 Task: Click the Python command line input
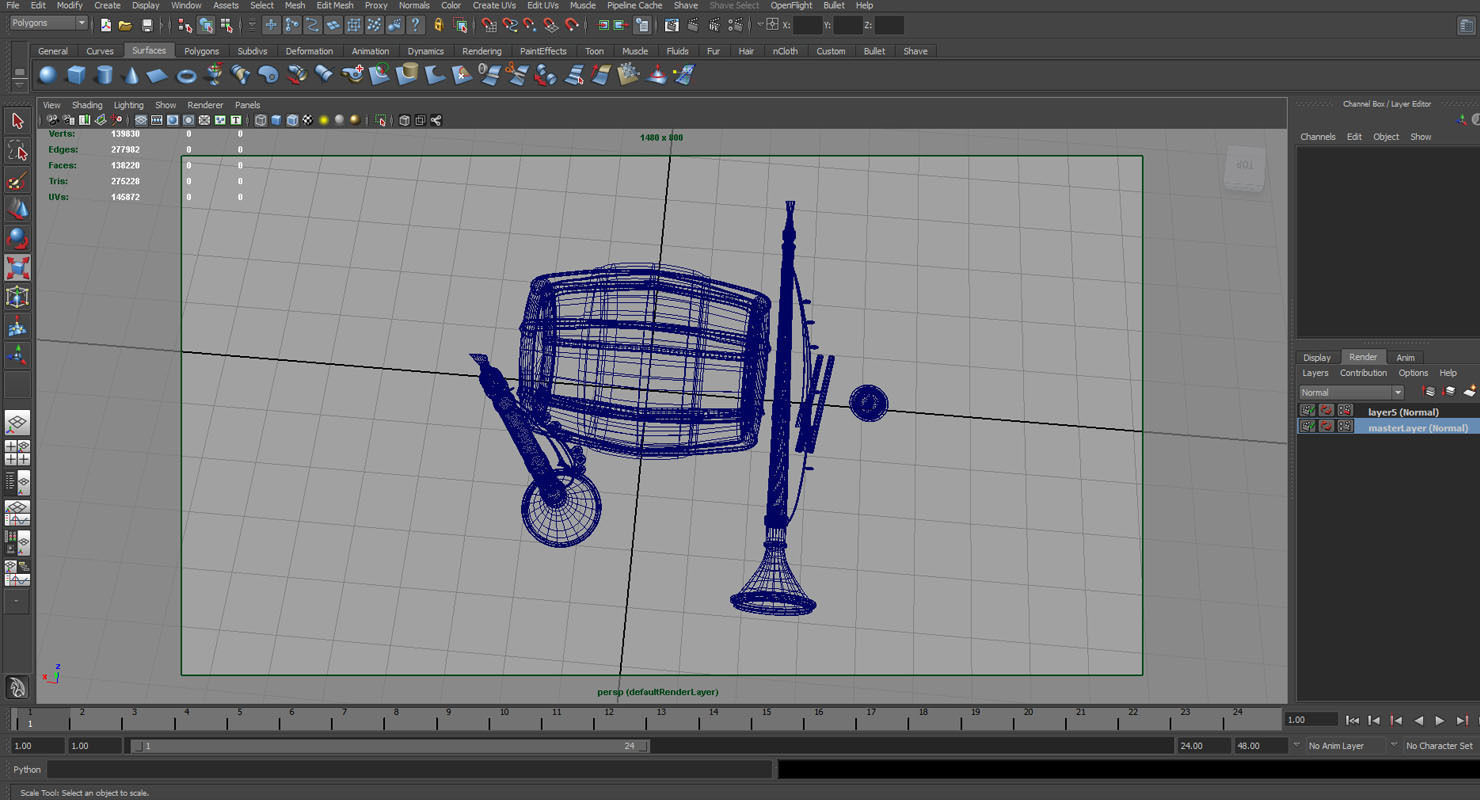[x=409, y=769]
